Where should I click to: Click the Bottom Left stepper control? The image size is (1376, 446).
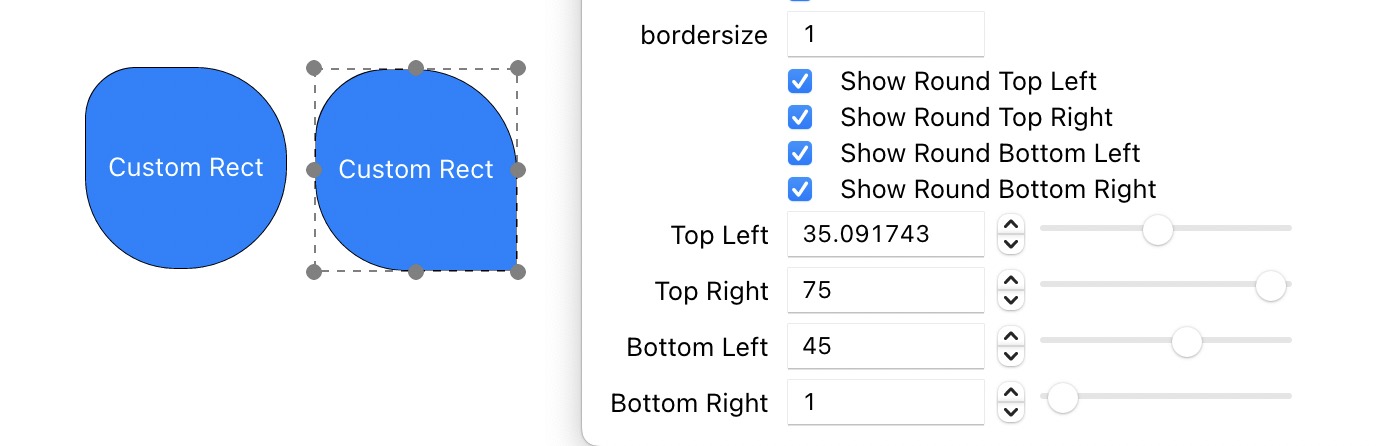click(1011, 347)
